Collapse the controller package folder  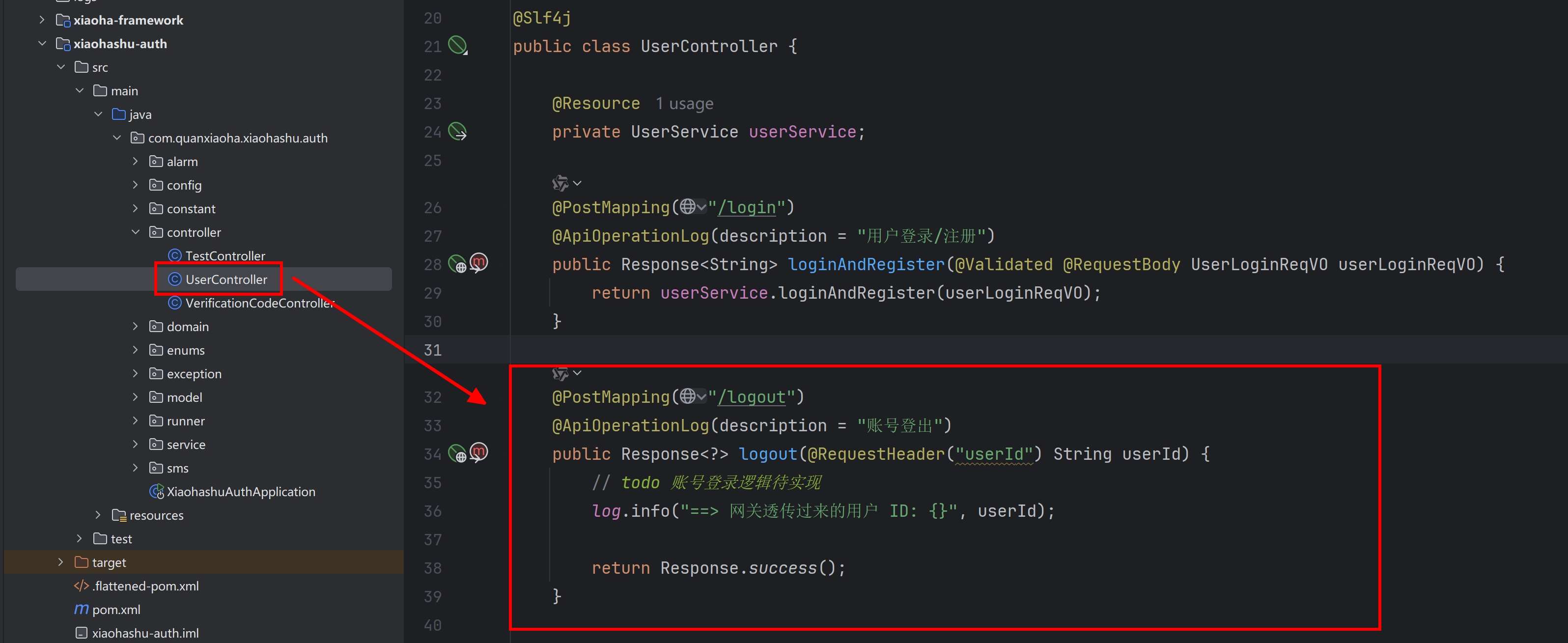136,232
